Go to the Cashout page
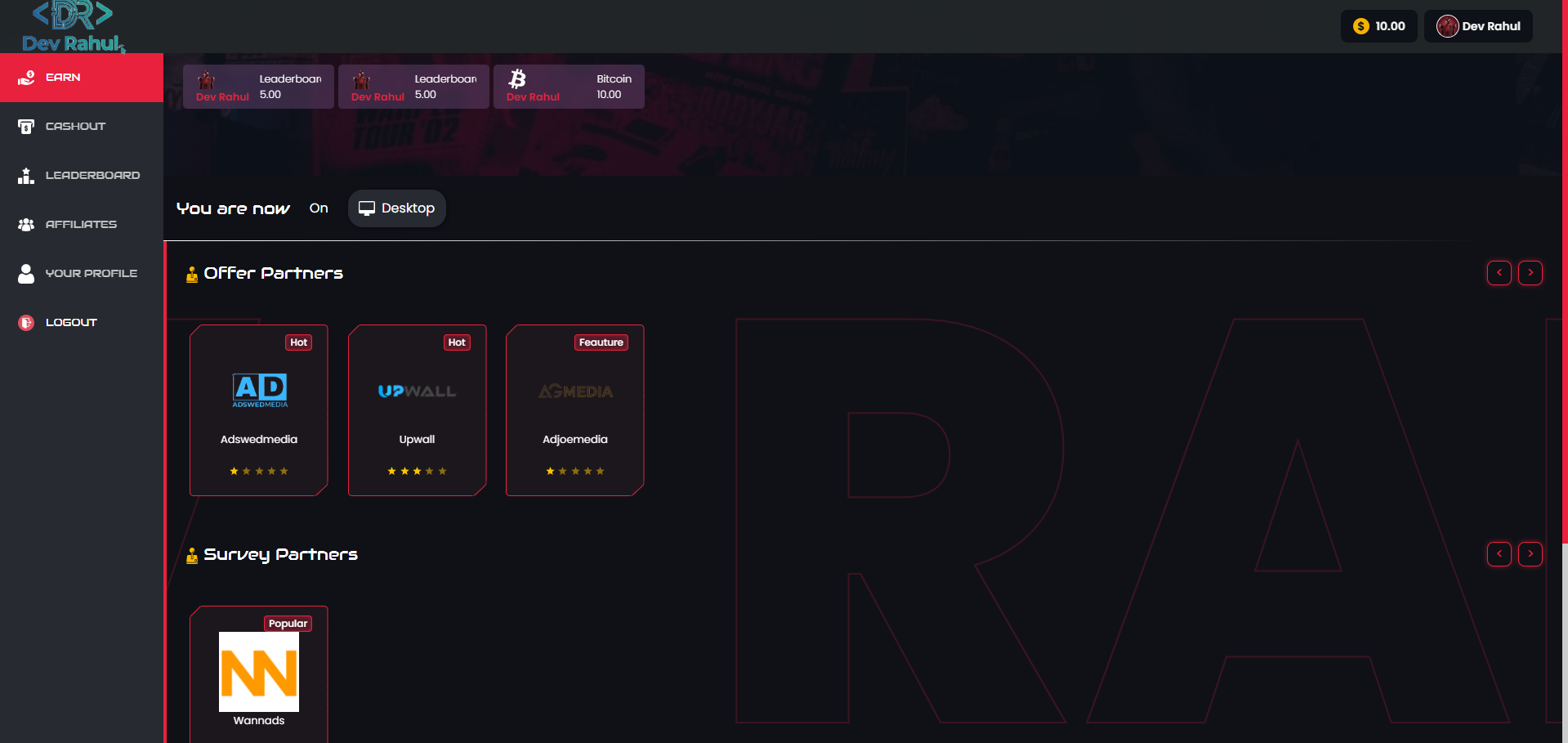This screenshot has width=1568, height=743. (75, 127)
